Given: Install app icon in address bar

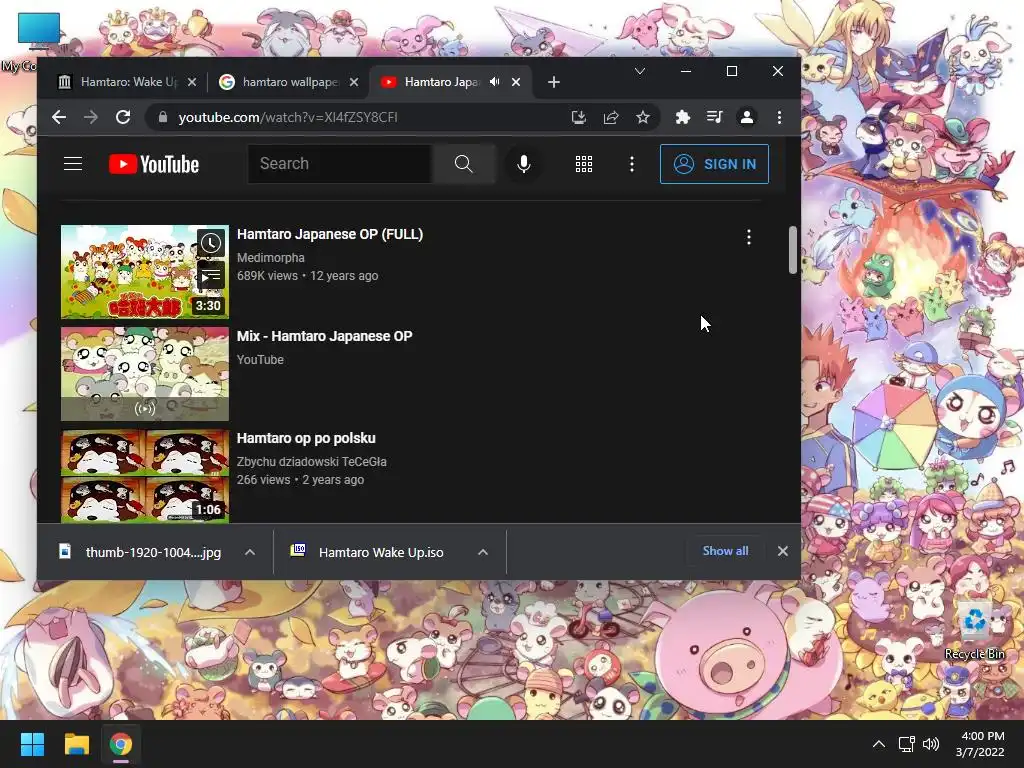Looking at the screenshot, I should pyautogui.click(x=579, y=117).
